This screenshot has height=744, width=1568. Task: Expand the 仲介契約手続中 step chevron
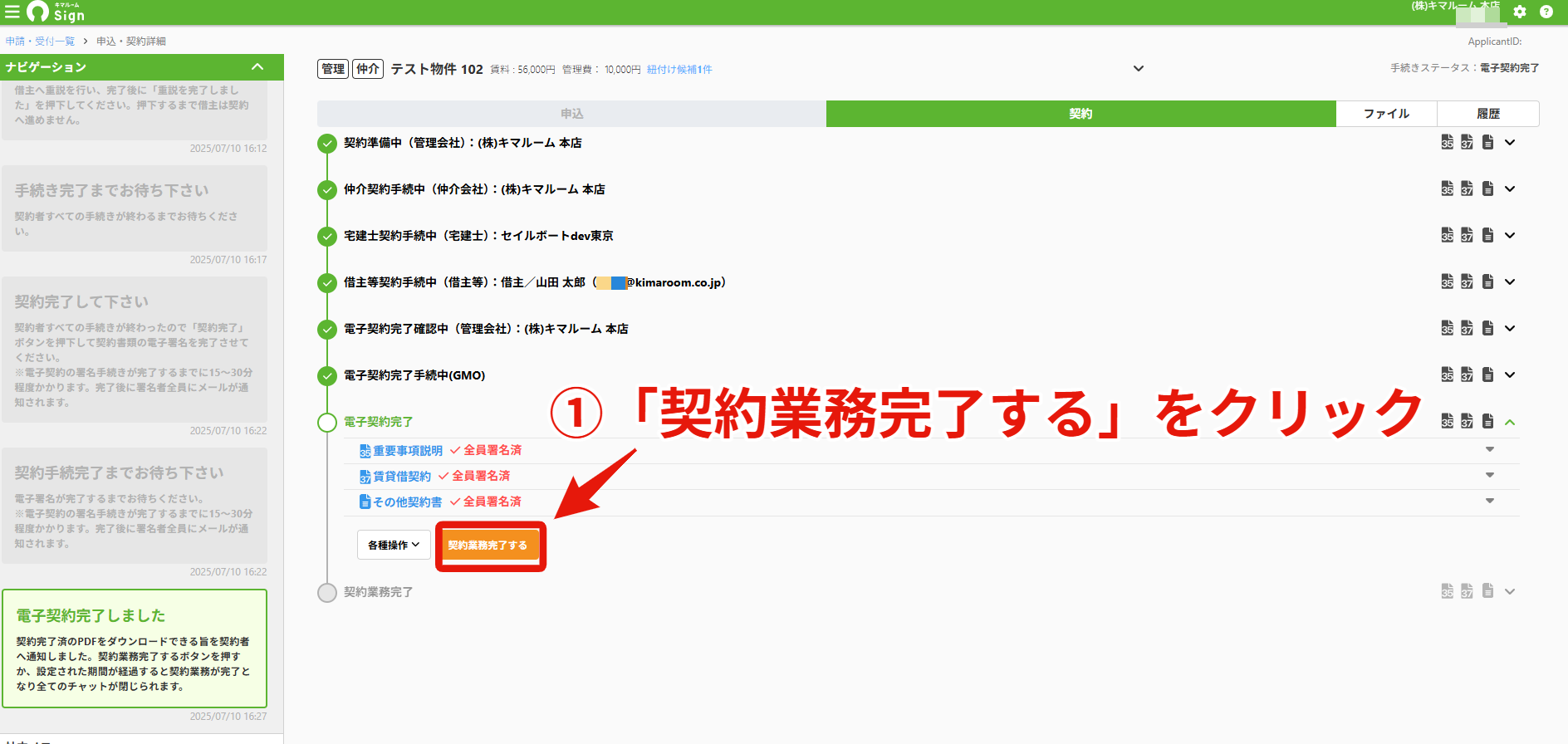(1510, 188)
